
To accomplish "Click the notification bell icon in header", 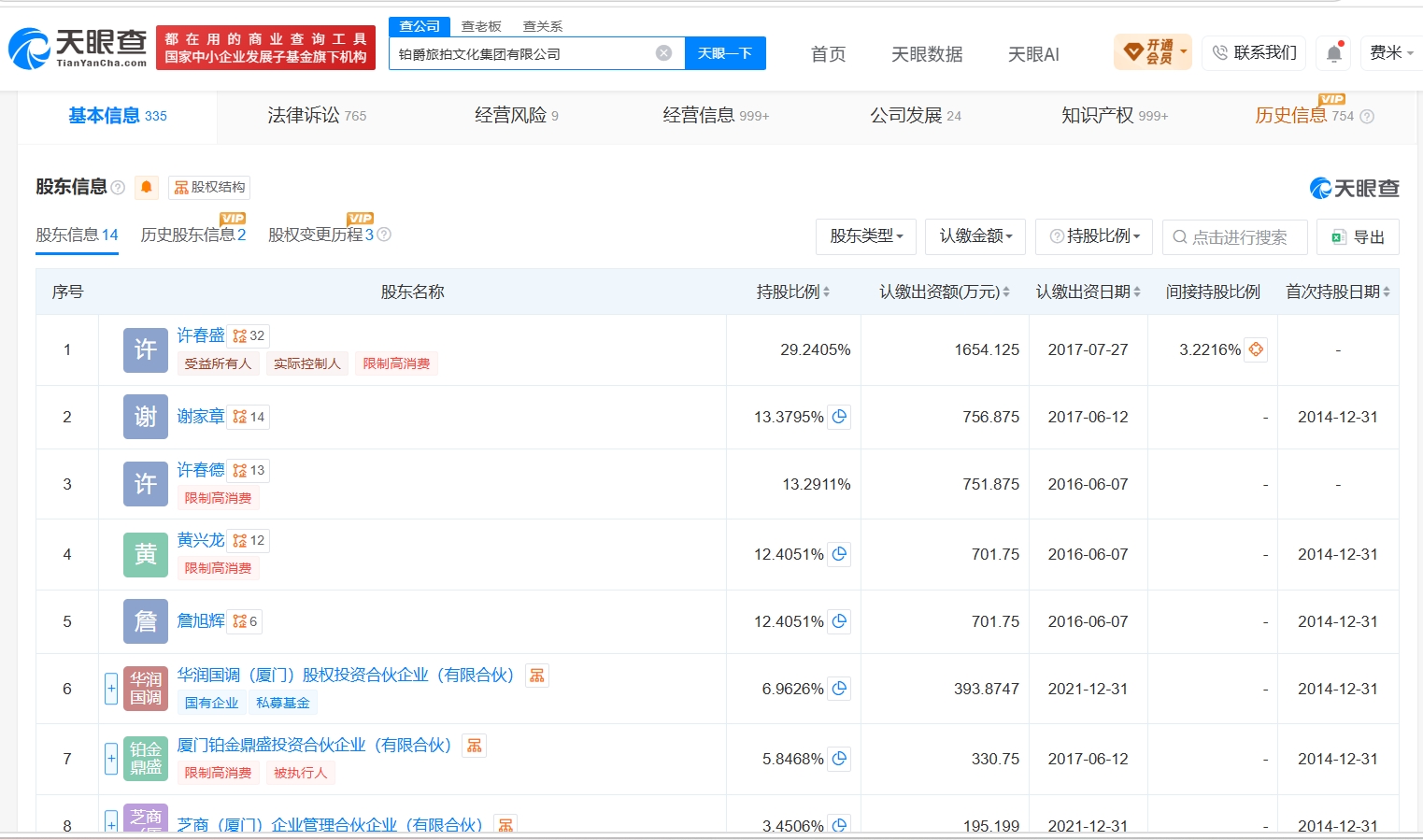I will 1334,53.
